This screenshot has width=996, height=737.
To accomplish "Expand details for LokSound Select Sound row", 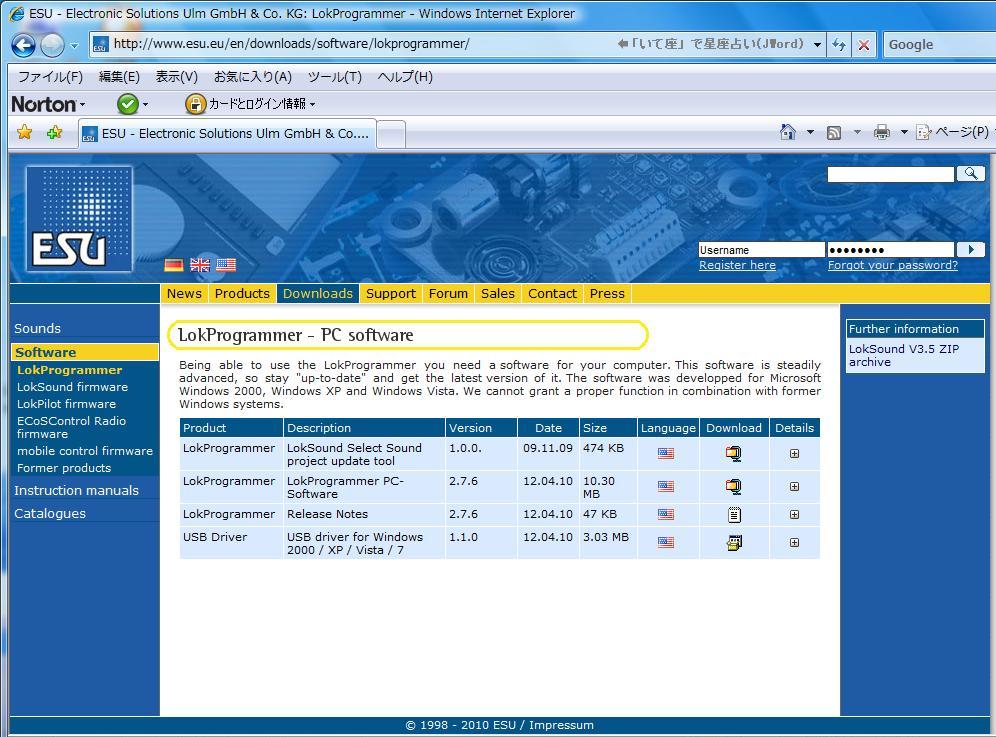I will pos(794,454).
